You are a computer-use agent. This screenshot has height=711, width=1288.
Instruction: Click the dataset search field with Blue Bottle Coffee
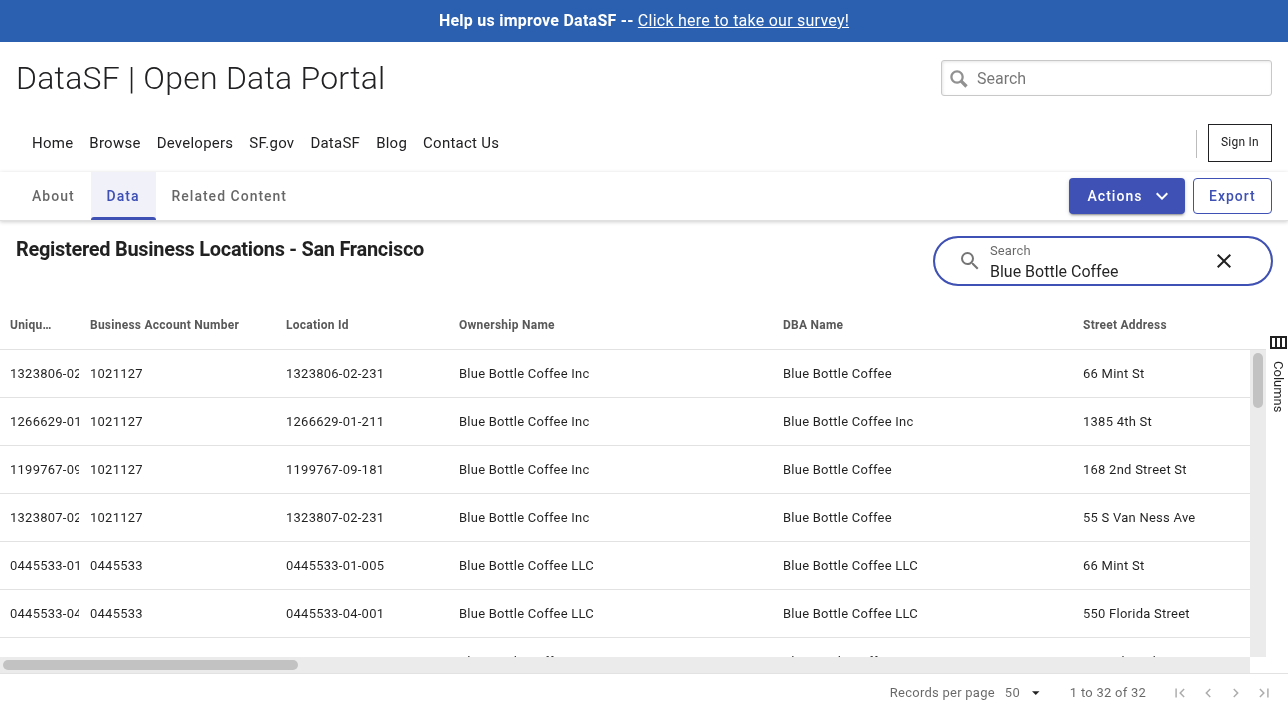click(x=1103, y=261)
